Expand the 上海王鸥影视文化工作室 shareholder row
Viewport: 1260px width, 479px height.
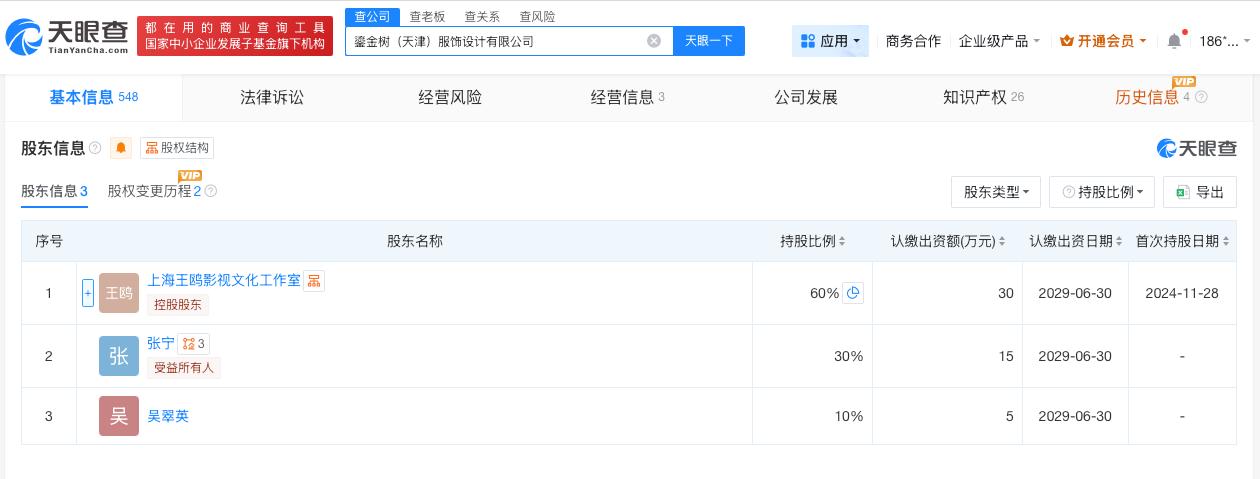click(88, 293)
